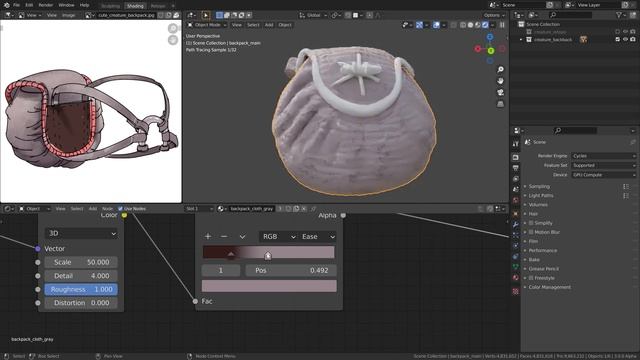
Task: Switch to the Shading workspace tab
Action: click(x=135, y=6)
